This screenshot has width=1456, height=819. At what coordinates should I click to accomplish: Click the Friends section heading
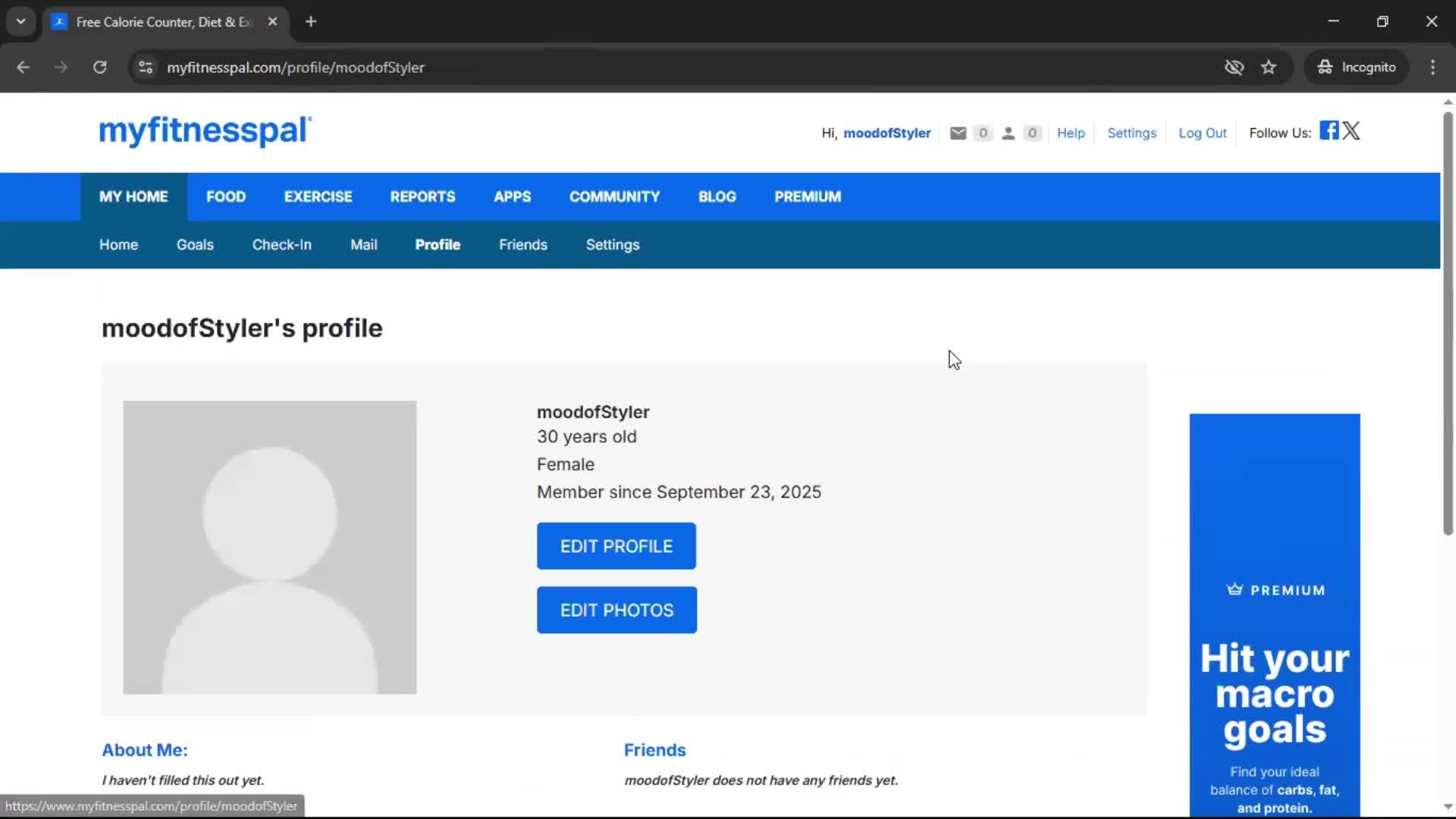tap(654, 750)
